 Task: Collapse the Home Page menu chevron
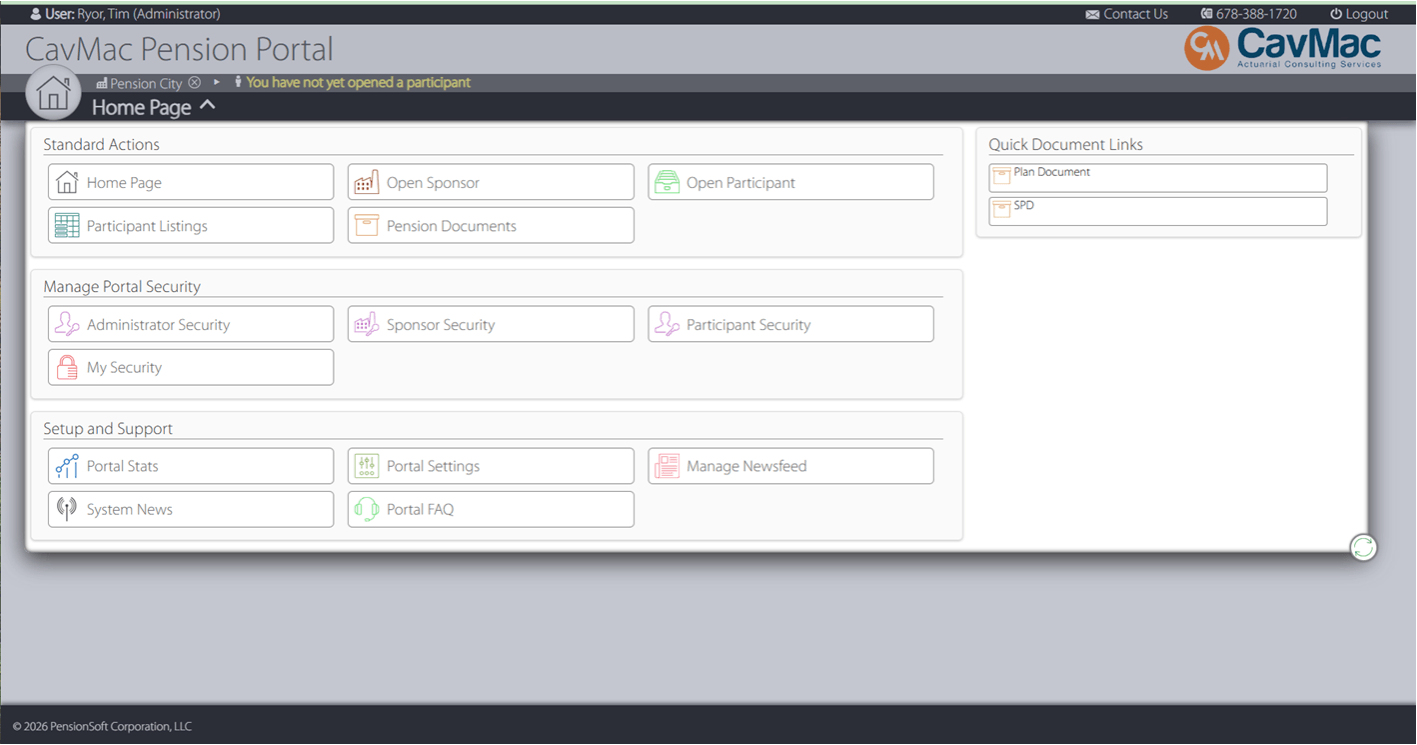(x=207, y=105)
